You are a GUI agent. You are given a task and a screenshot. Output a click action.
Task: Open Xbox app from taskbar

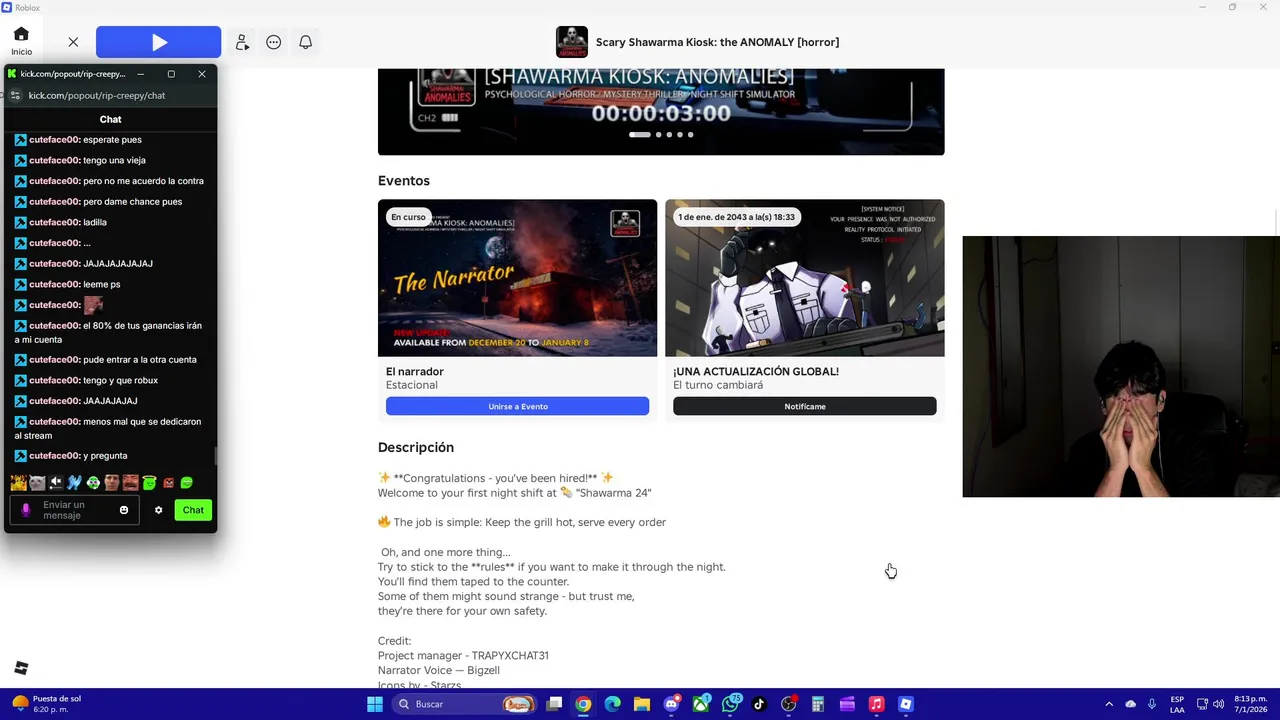pos(700,704)
